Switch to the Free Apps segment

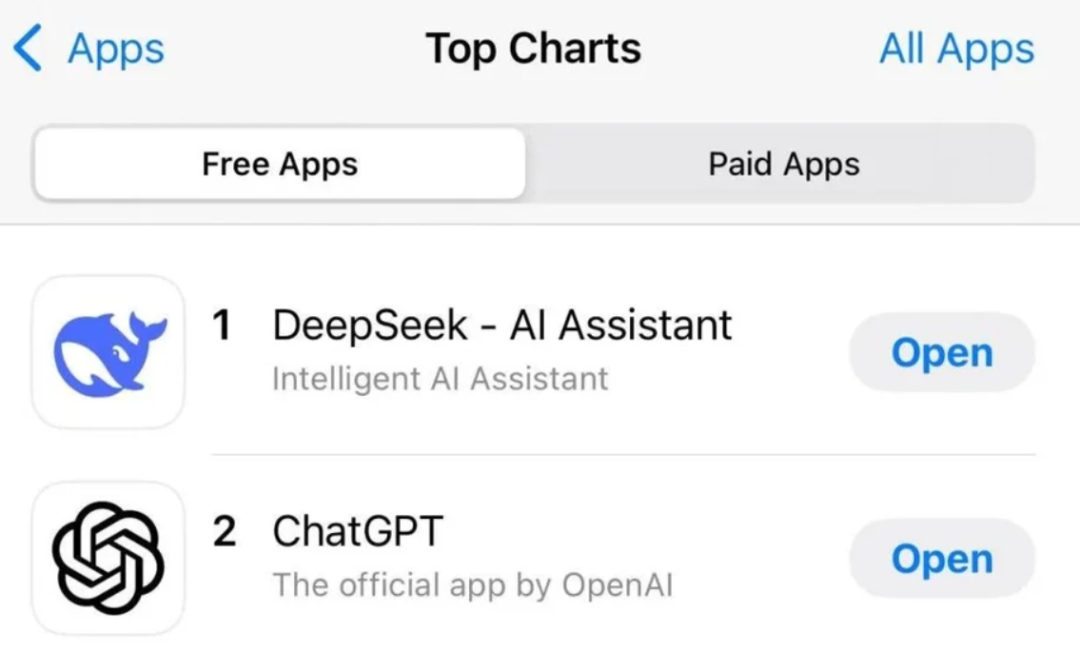[279, 164]
